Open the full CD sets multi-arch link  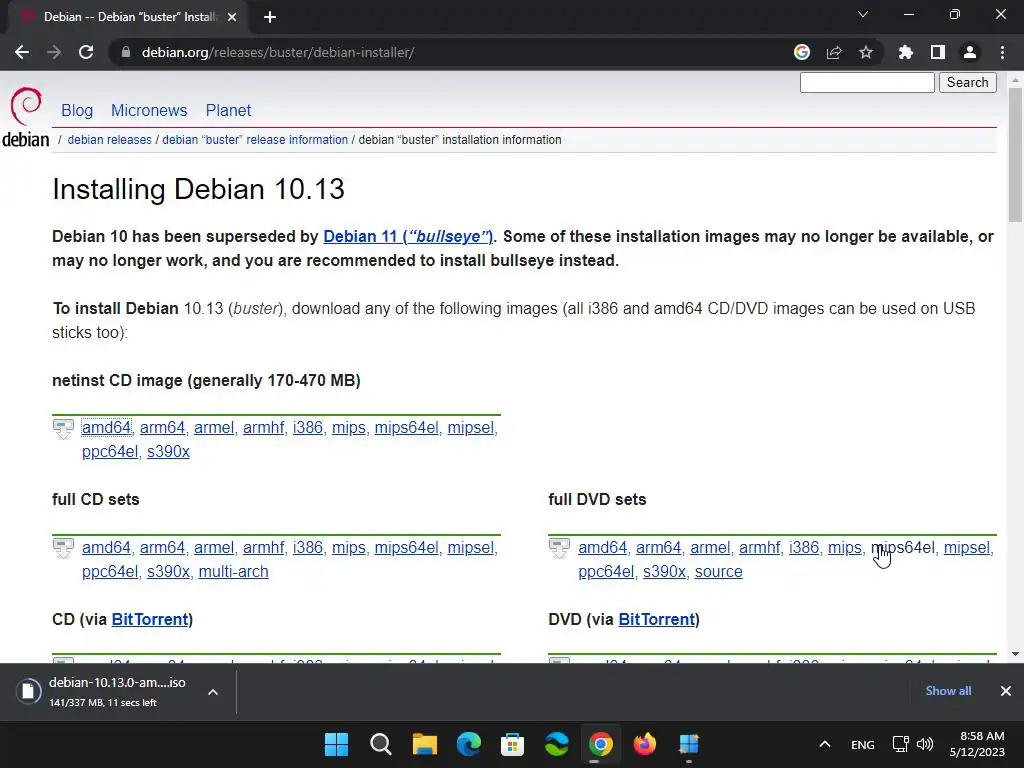point(233,571)
